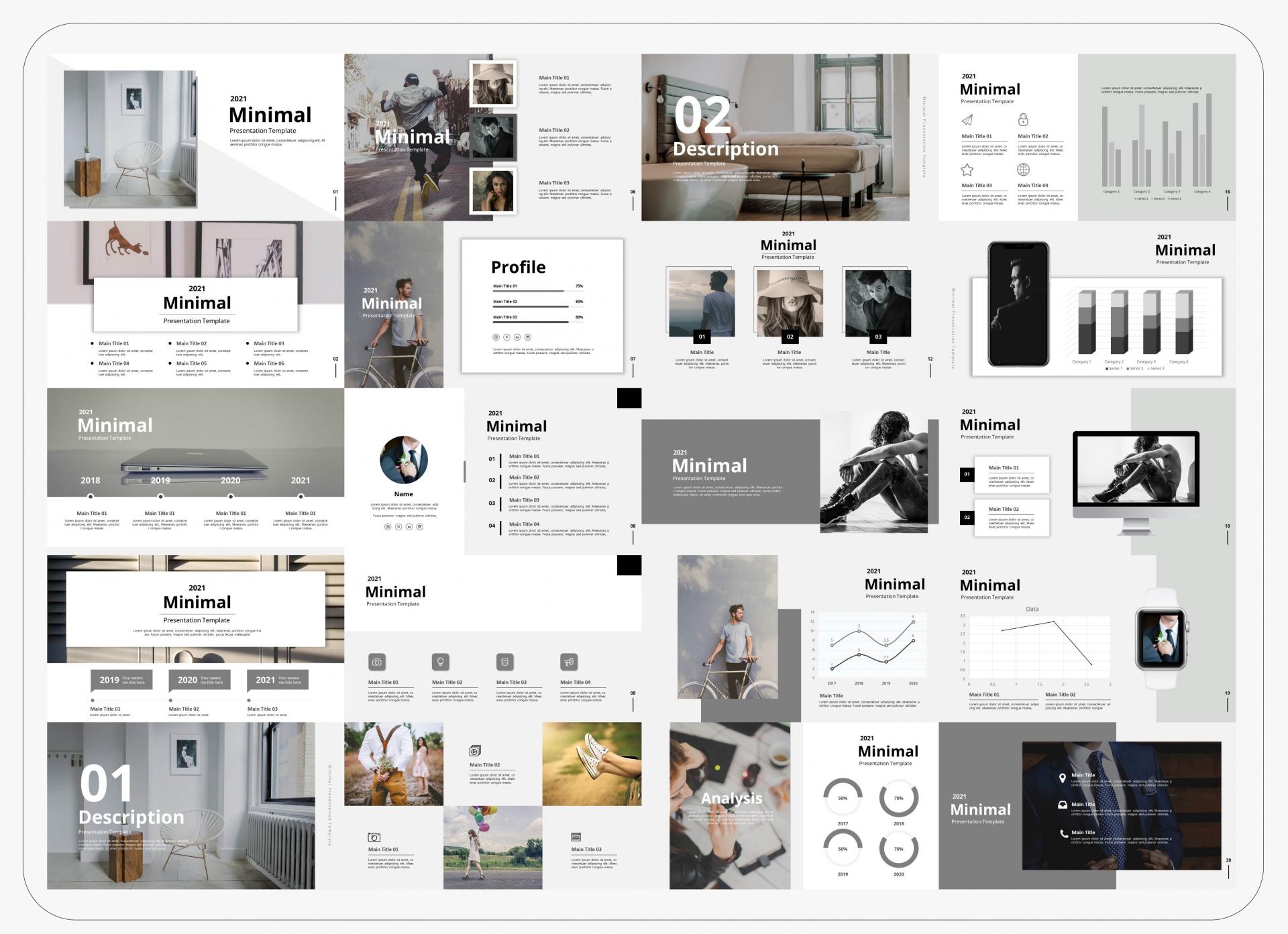Screen dimensions: 1288x934
Task: Click the gray rounded camera icon tile
Action: pos(376,662)
